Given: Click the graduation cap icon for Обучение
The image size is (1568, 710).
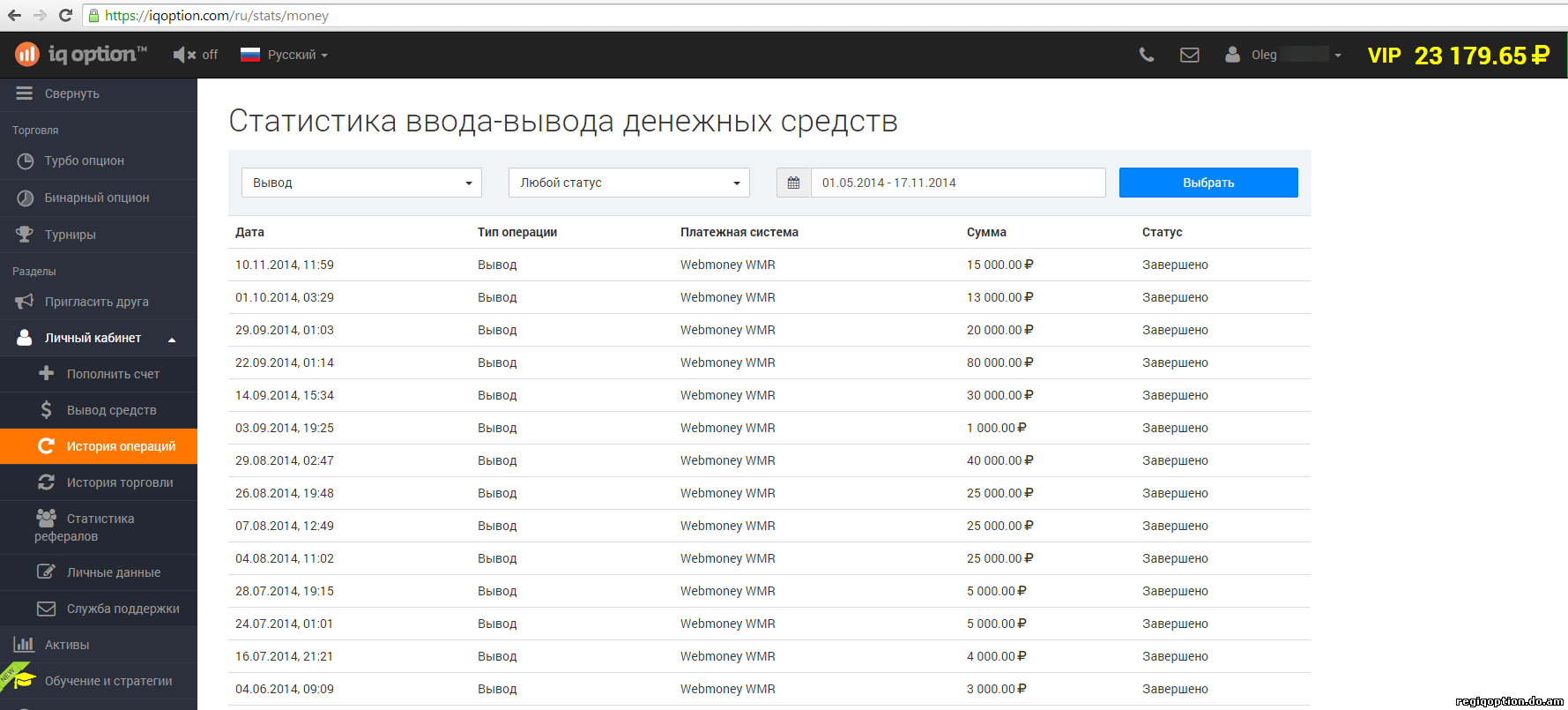Looking at the screenshot, I should [x=24, y=680].
